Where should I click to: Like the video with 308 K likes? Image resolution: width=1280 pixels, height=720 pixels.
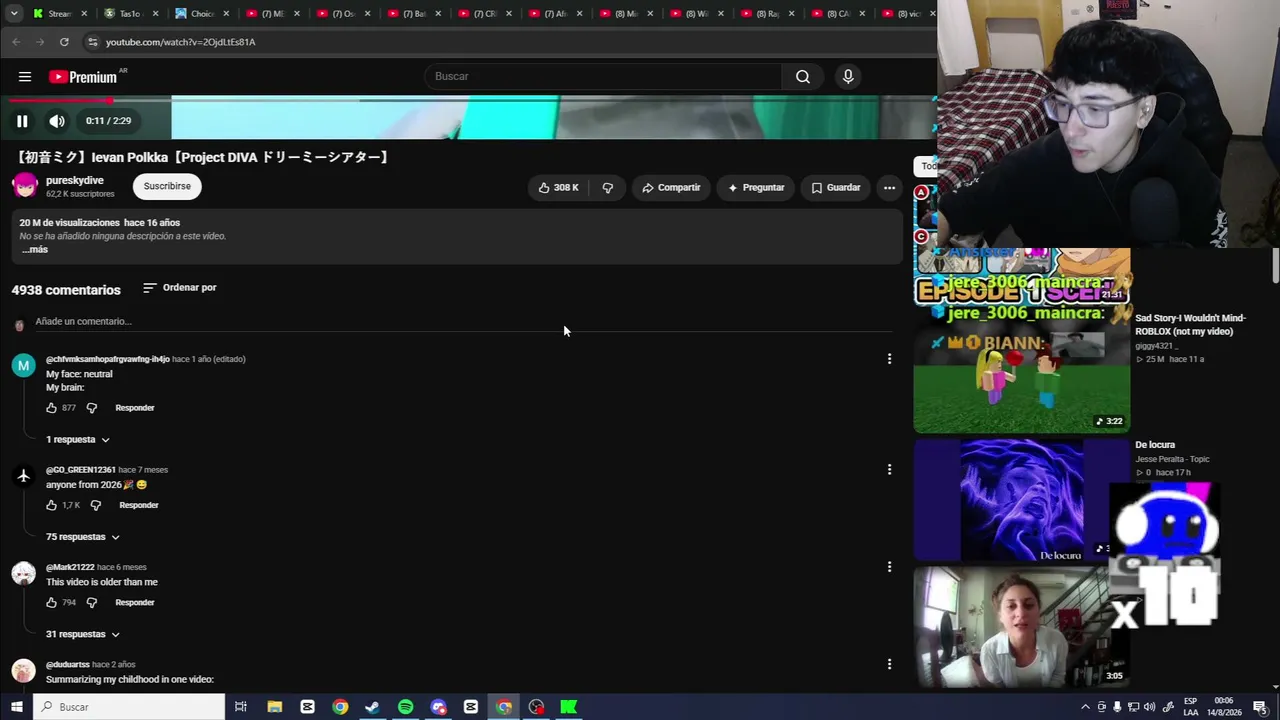coord(558,187)
